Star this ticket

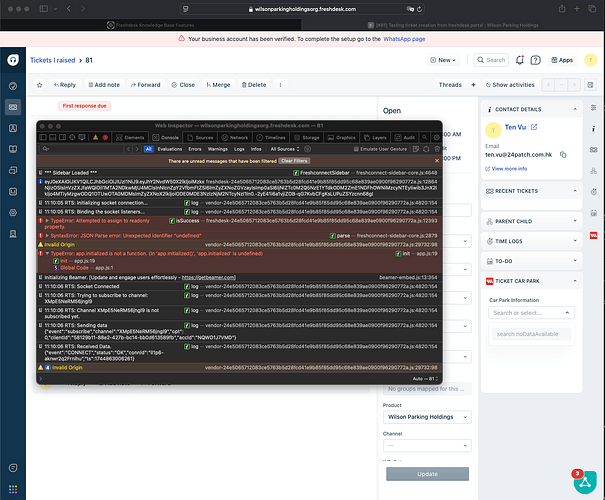tap(39, 85)
